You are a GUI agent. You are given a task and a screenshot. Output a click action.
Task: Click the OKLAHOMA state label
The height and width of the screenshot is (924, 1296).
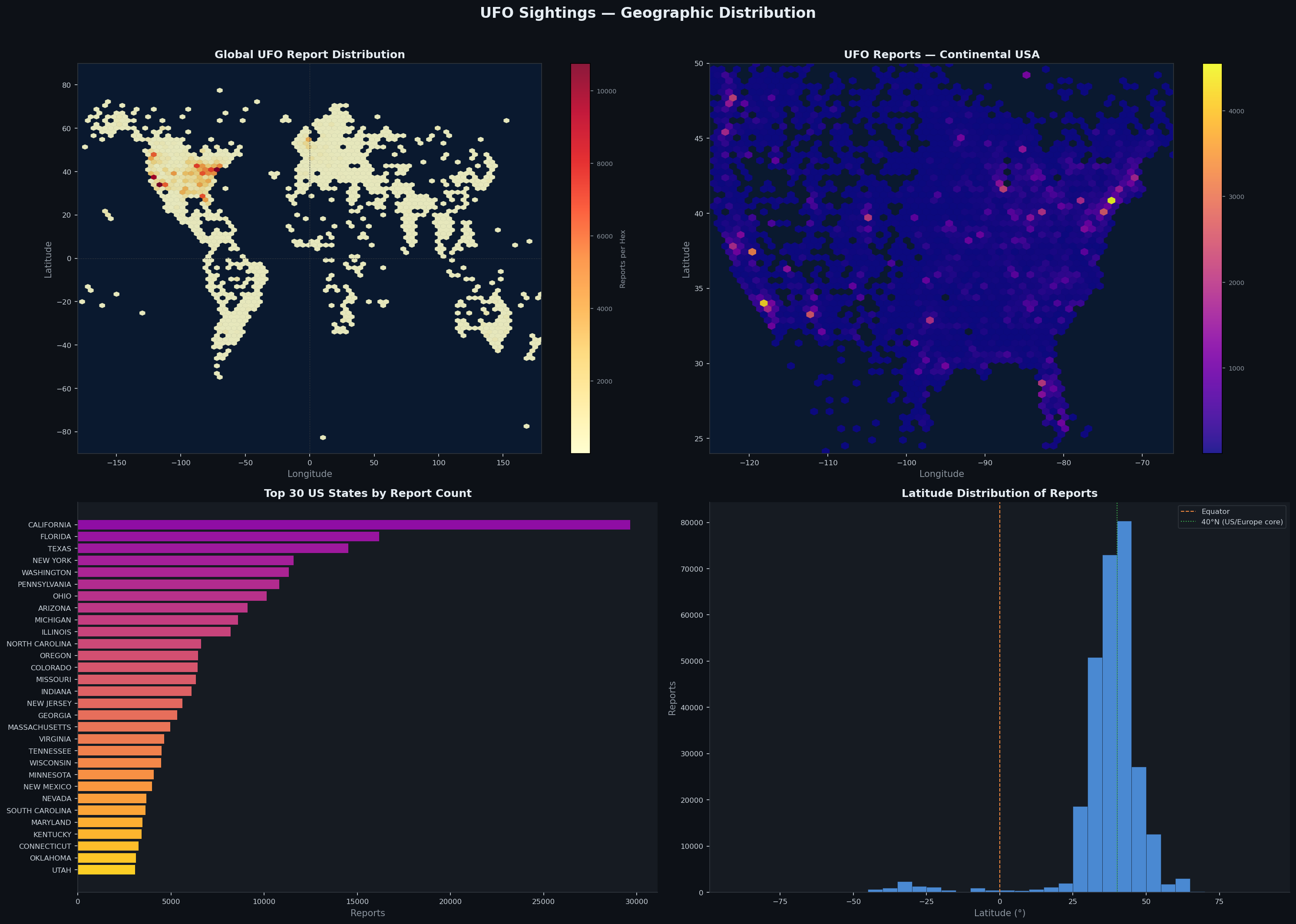tap(51, 858)
